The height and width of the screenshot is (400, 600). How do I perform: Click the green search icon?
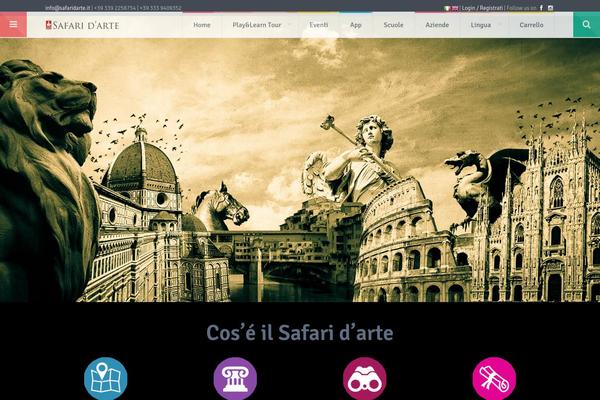(586, 24)
